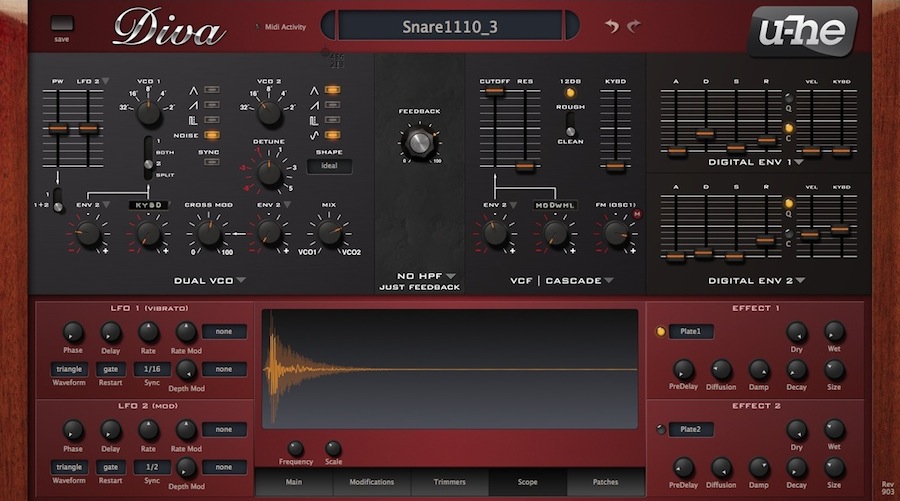This screenshot has height=501, width=900.
Task: Click the VCO 2 shape 'ideal' button
Action: 329,166
